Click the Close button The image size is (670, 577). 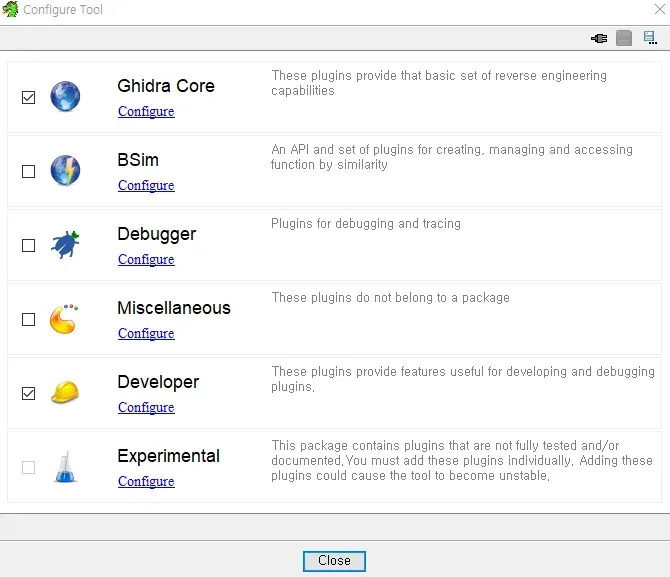coord(334,561)
